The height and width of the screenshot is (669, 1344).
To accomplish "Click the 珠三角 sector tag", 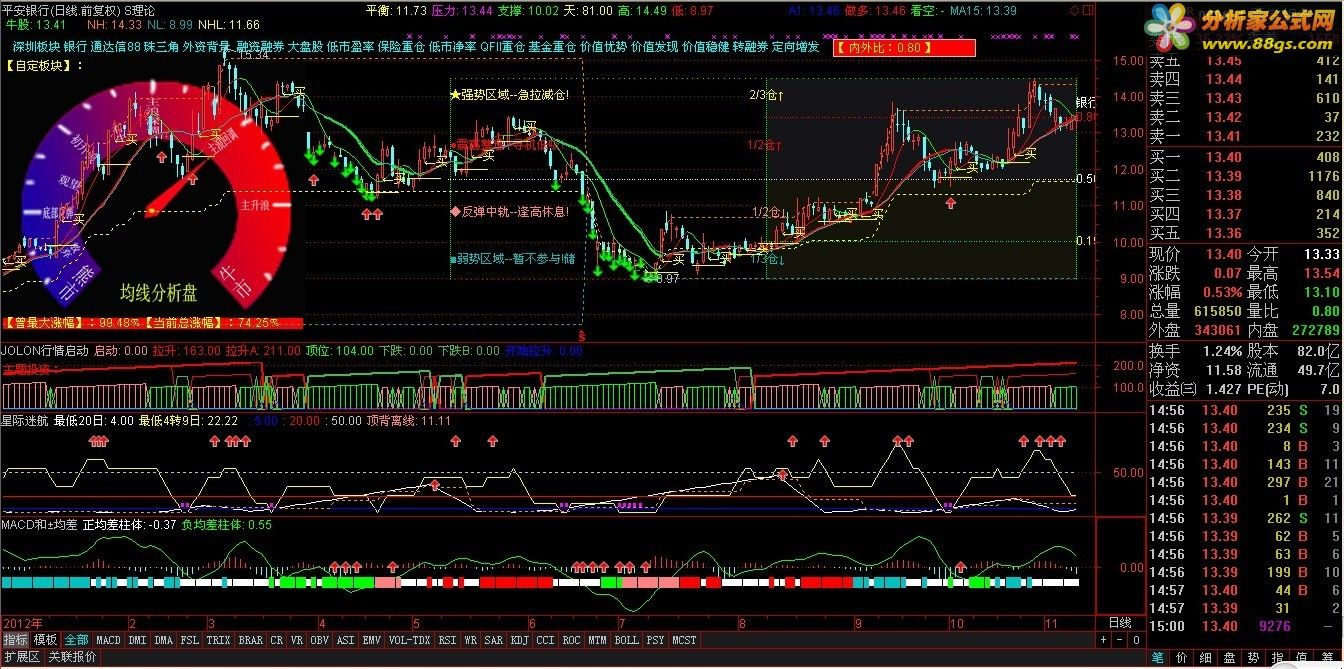I will point(161,46).
